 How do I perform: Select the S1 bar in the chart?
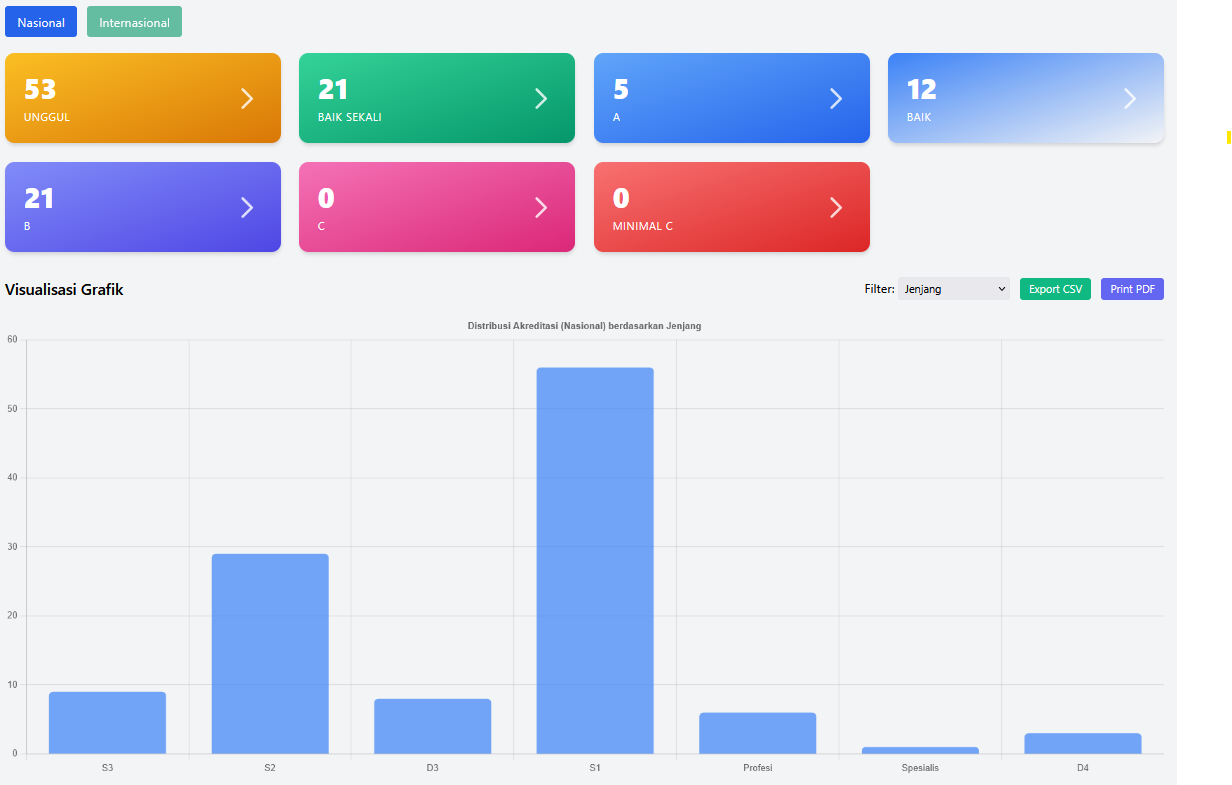coord(595,560)
